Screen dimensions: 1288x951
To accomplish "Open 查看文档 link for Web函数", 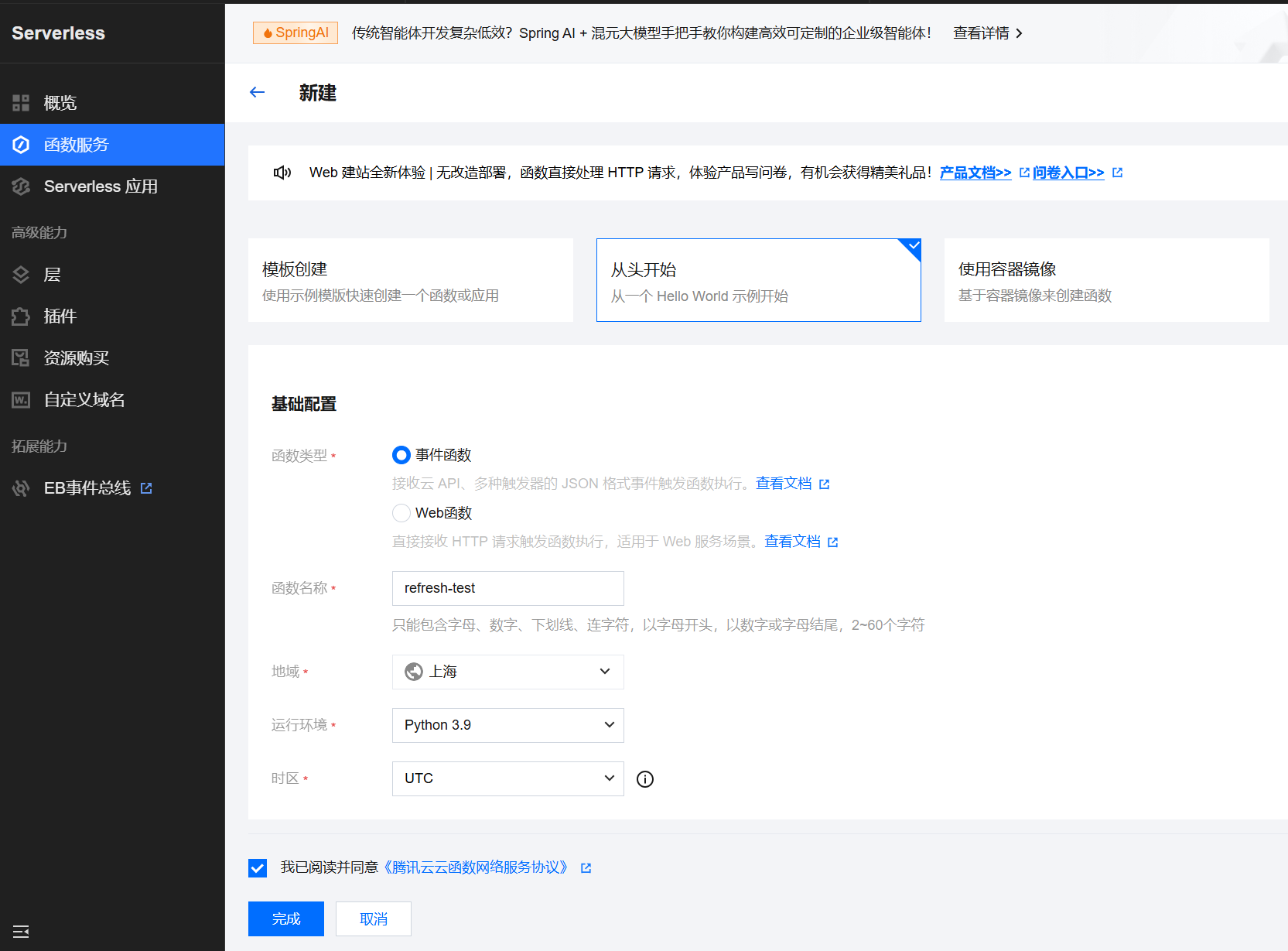I will pos(792,542).
